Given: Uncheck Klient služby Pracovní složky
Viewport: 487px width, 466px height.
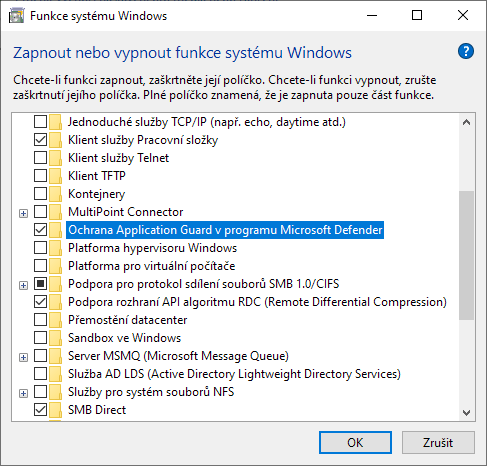Looking at the screenshot, I should click(40, 140).
